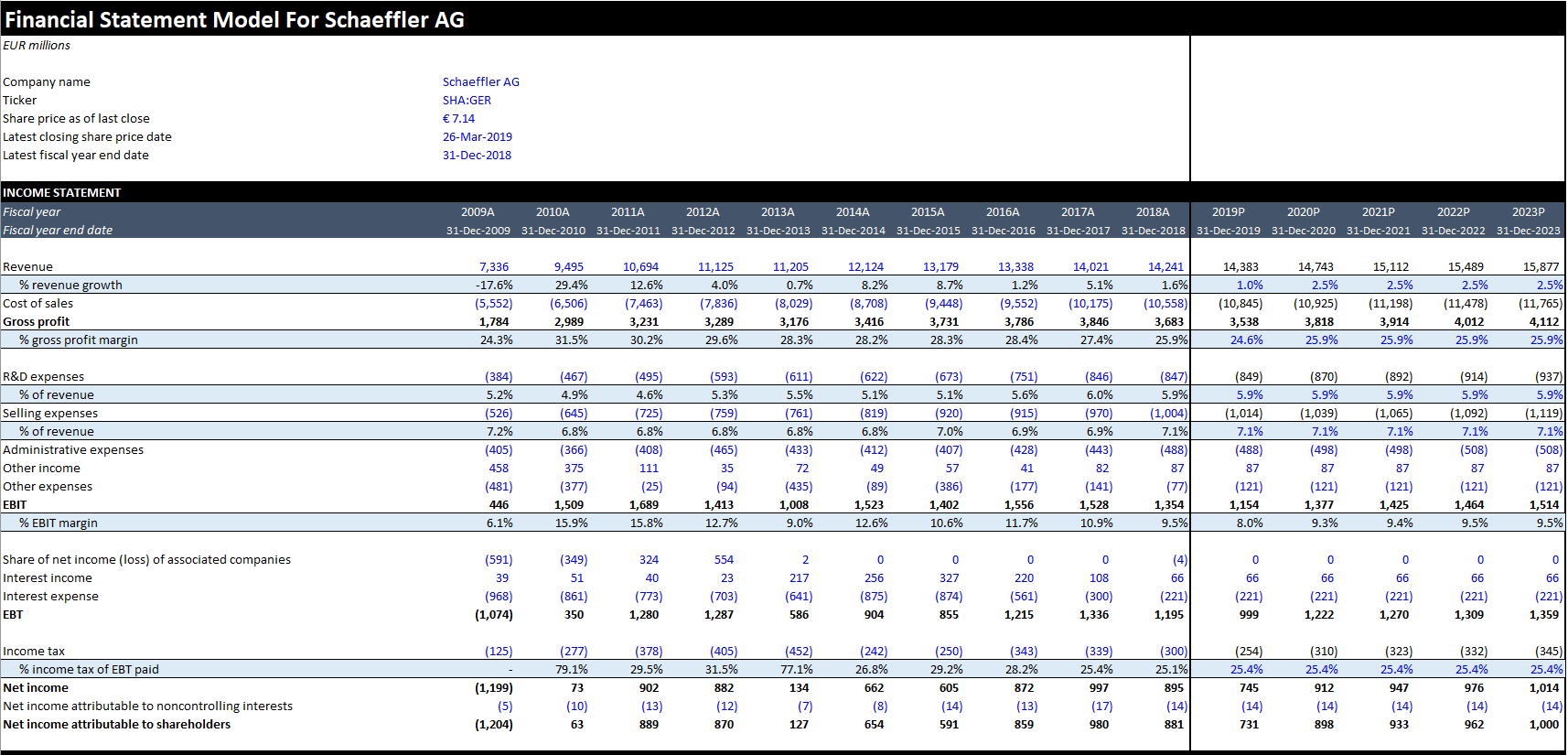Select 2016A R&D expenses (751)
This screenshot has width=1568, height=755.
click(x=1024, y=377)
